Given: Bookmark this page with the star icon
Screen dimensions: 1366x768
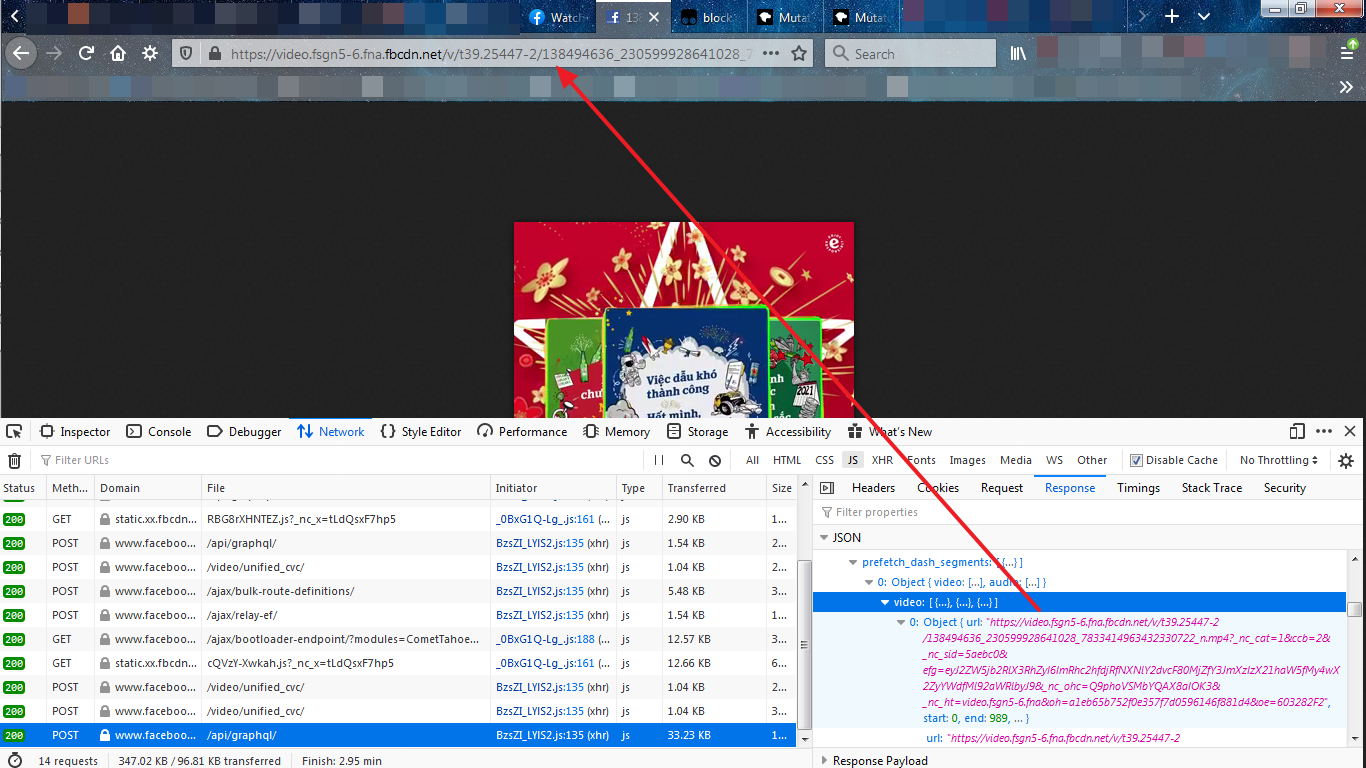Looking at the screenshot, I should 799,54.
